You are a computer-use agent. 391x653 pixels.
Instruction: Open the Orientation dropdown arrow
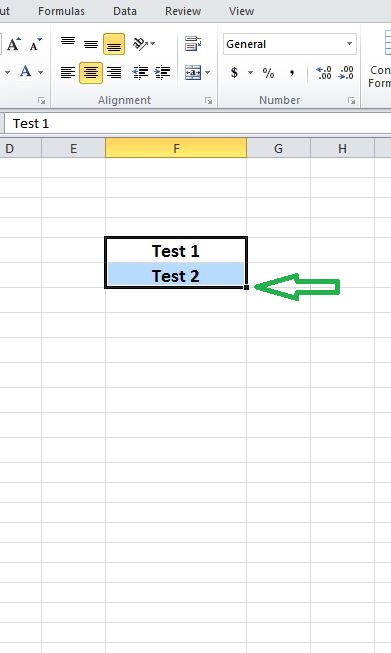click(152, 43)
